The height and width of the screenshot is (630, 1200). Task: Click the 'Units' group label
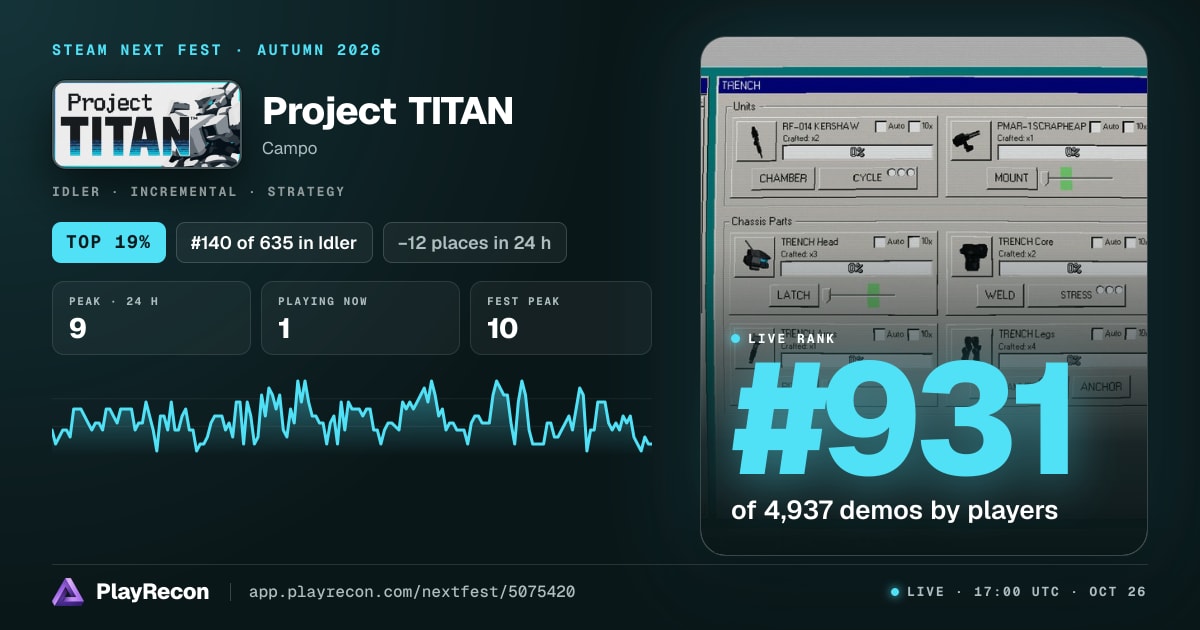[x=744, y=105]
